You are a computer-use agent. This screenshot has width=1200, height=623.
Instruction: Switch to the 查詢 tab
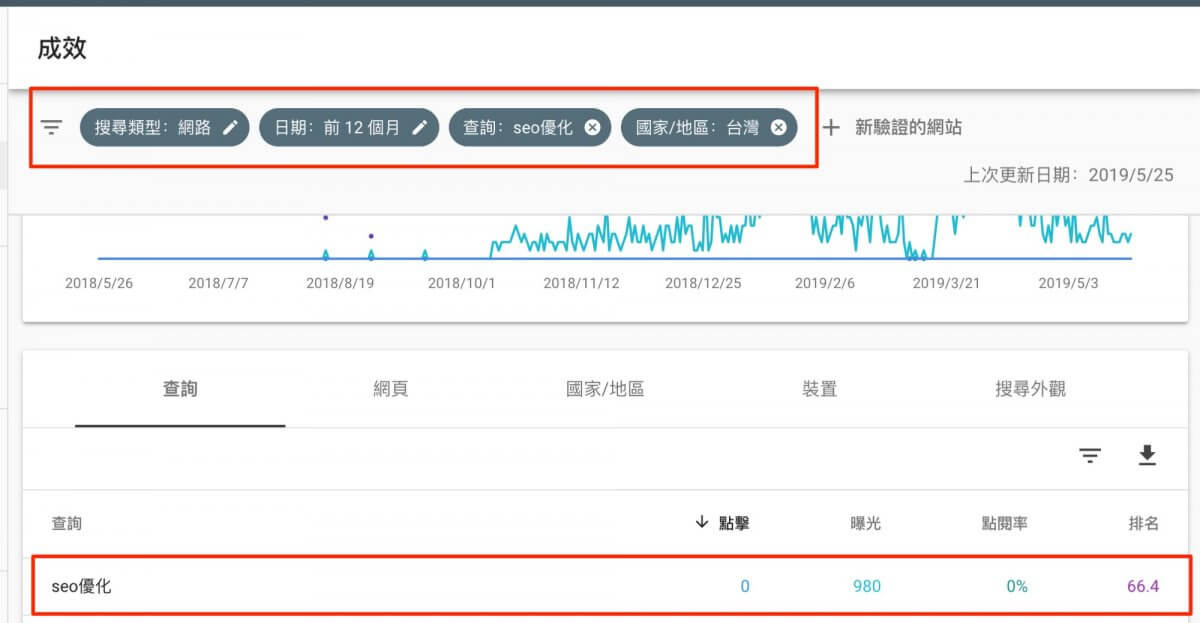click(x=180, y=389)
